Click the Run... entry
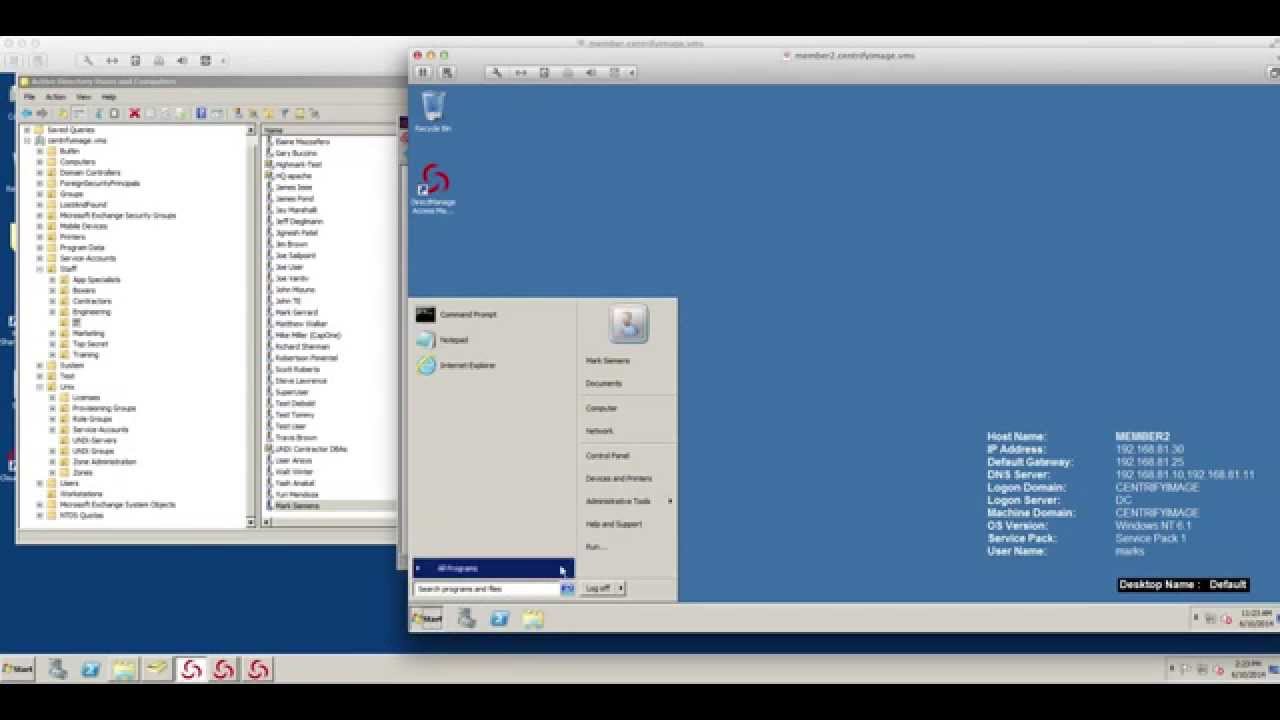The height and width of the screenshot is (720, 1280). [596, 546]
